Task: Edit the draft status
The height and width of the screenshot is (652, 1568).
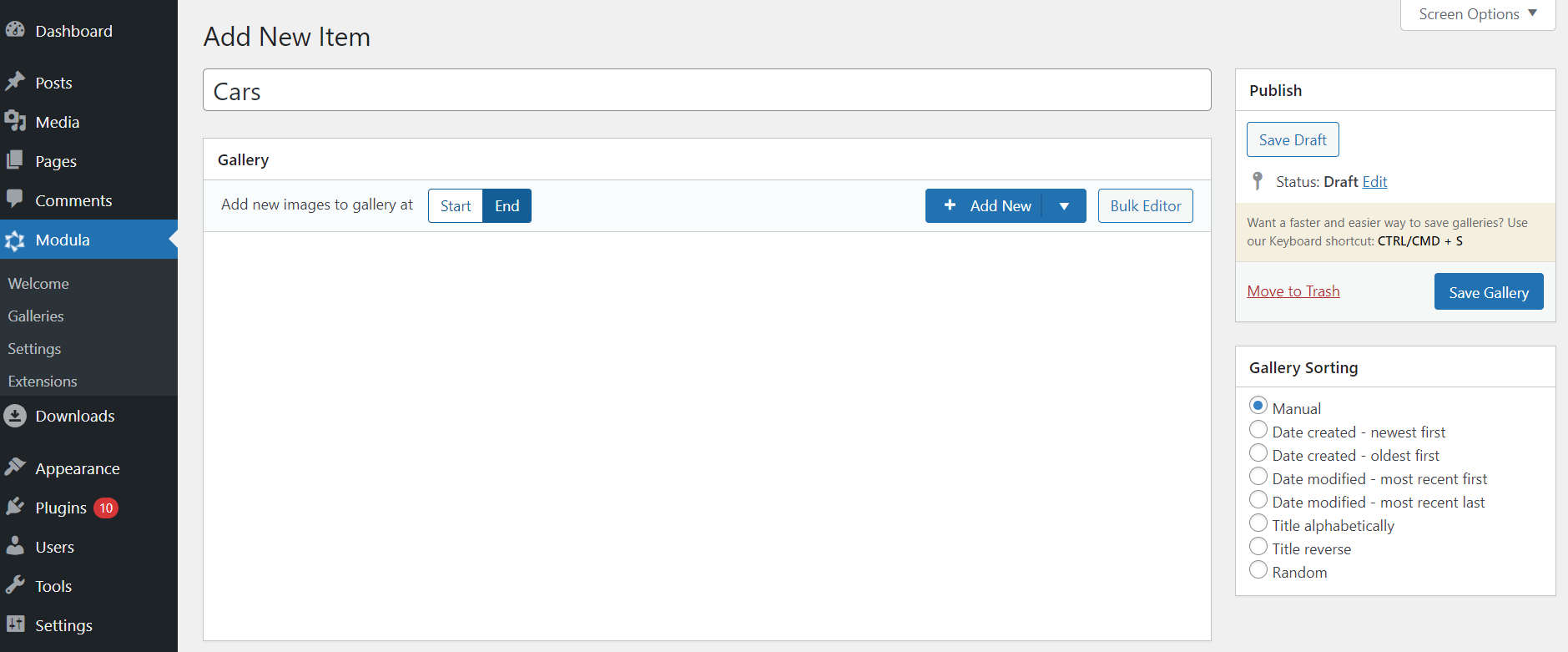Action: pyautogui.click(x=1374, y=182)
